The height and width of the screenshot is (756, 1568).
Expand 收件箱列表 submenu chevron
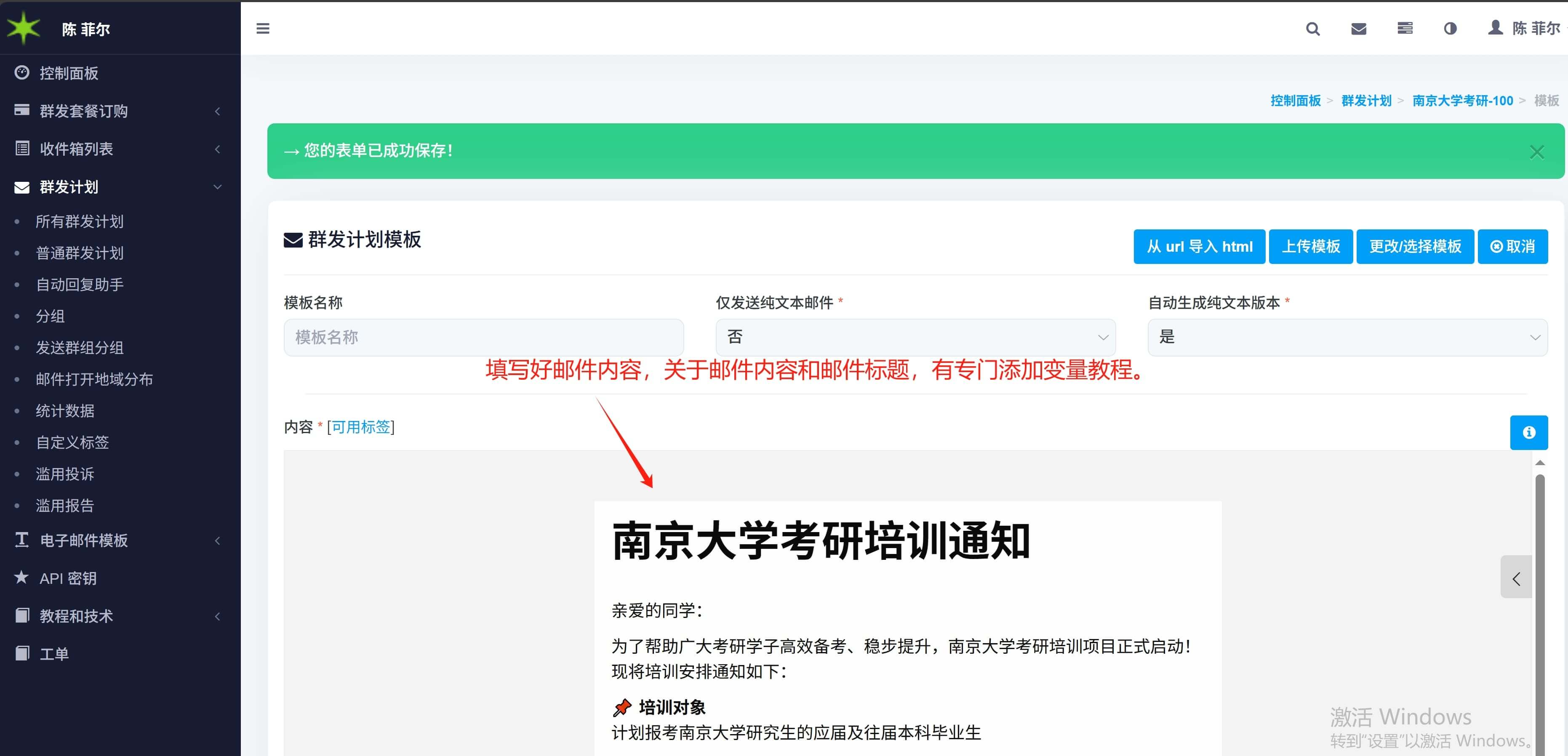[x=217, y=149]
